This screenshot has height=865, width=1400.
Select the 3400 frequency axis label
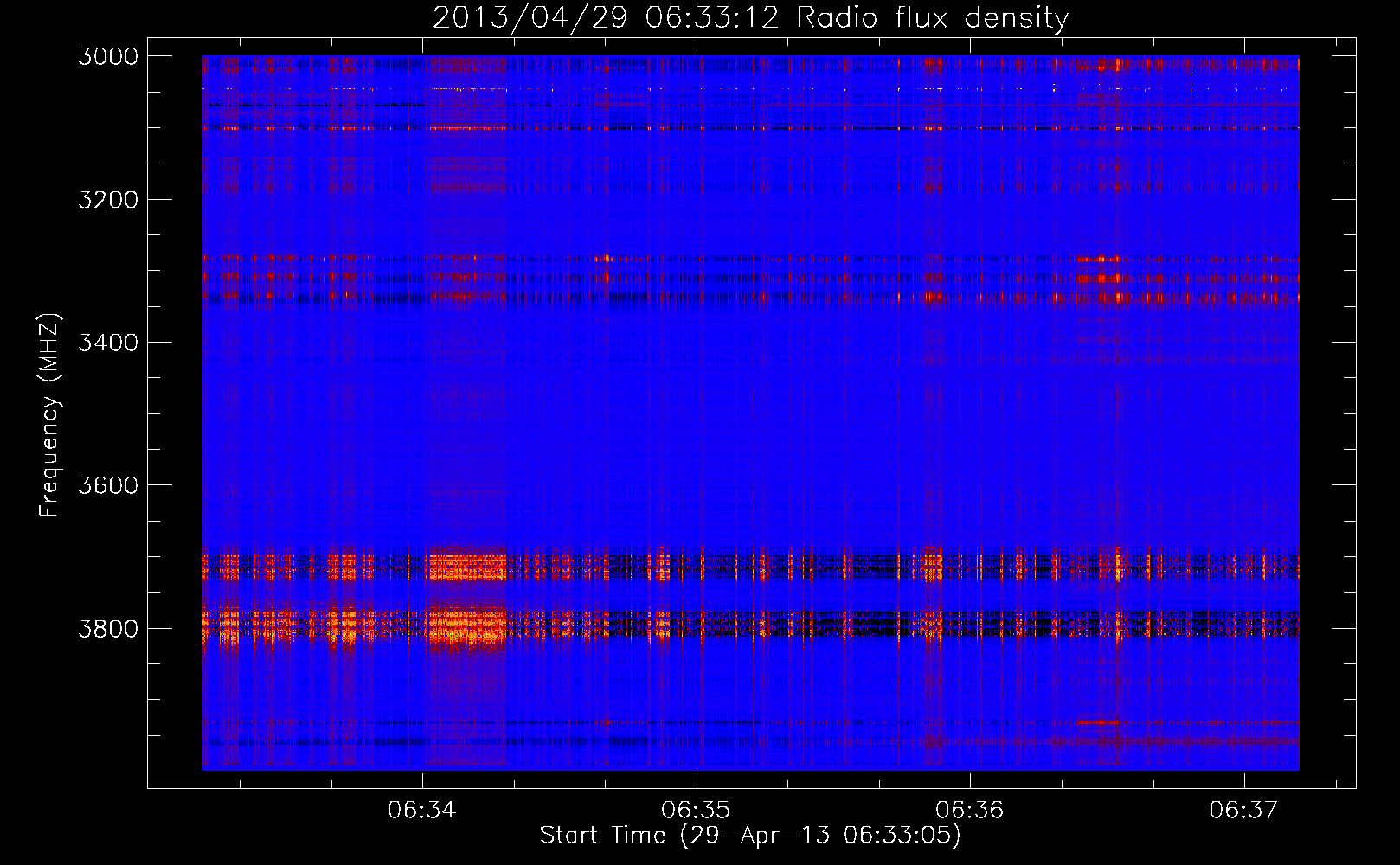click(x=108, y=343)
